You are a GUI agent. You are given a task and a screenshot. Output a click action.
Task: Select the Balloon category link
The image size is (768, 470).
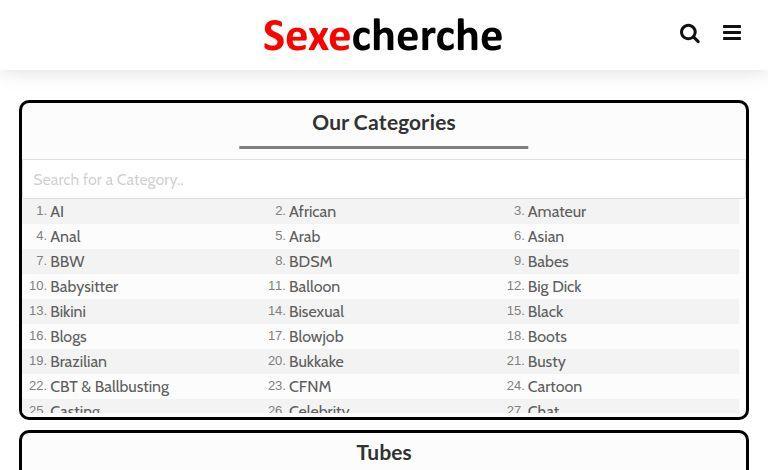[314, 287]
